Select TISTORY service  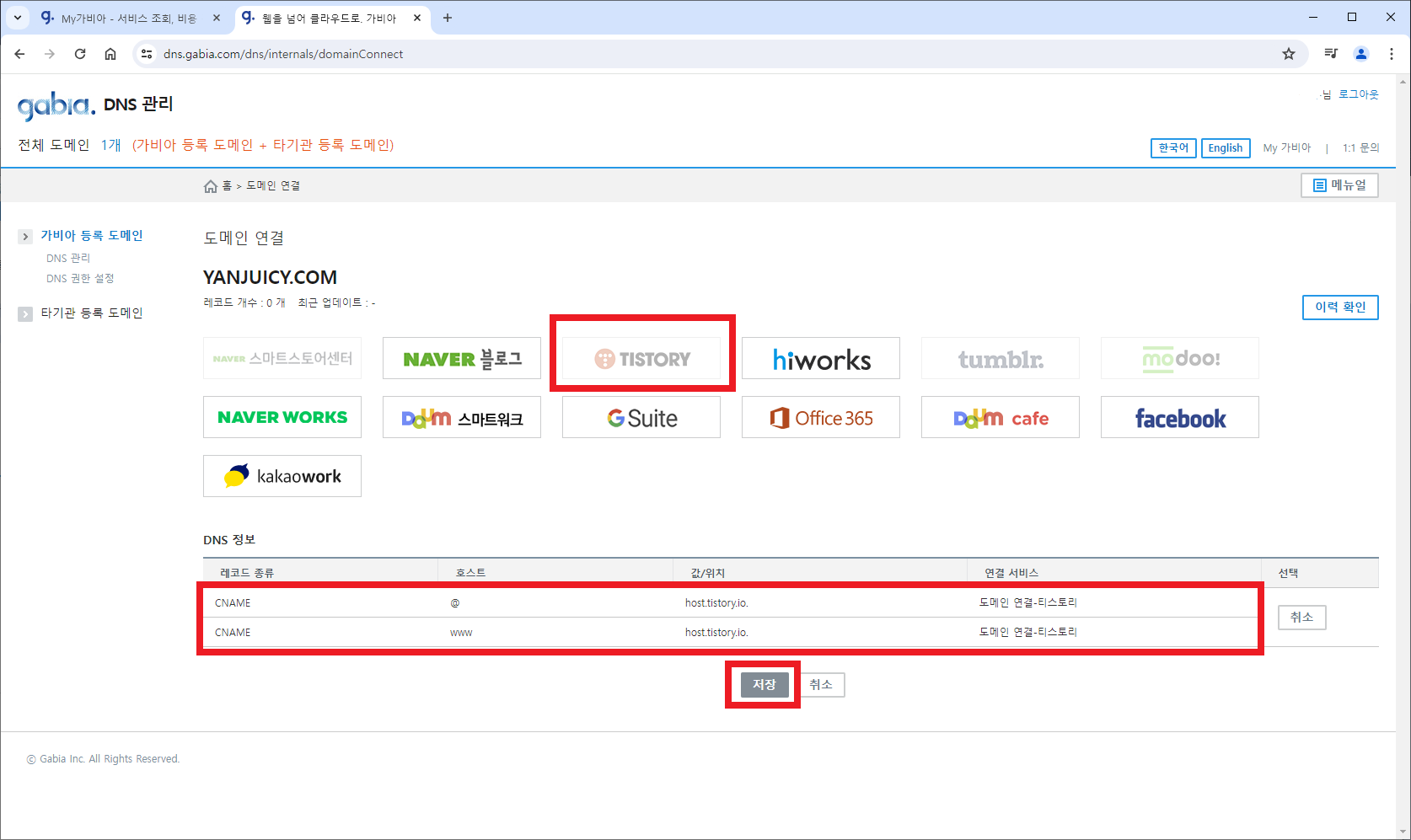tap(641, 358)
